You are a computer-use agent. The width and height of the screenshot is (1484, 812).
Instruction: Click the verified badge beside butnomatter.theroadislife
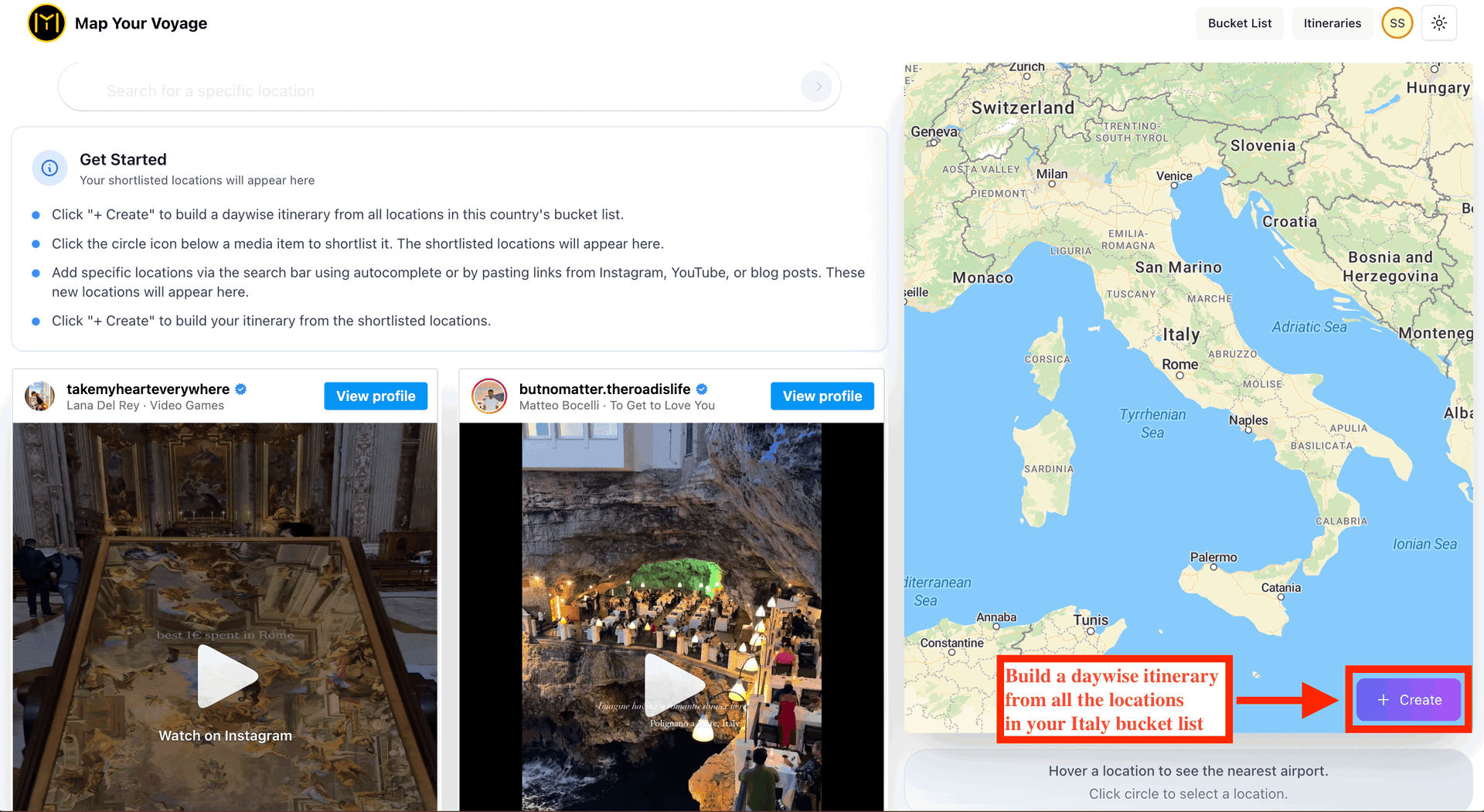click(701, 389)
